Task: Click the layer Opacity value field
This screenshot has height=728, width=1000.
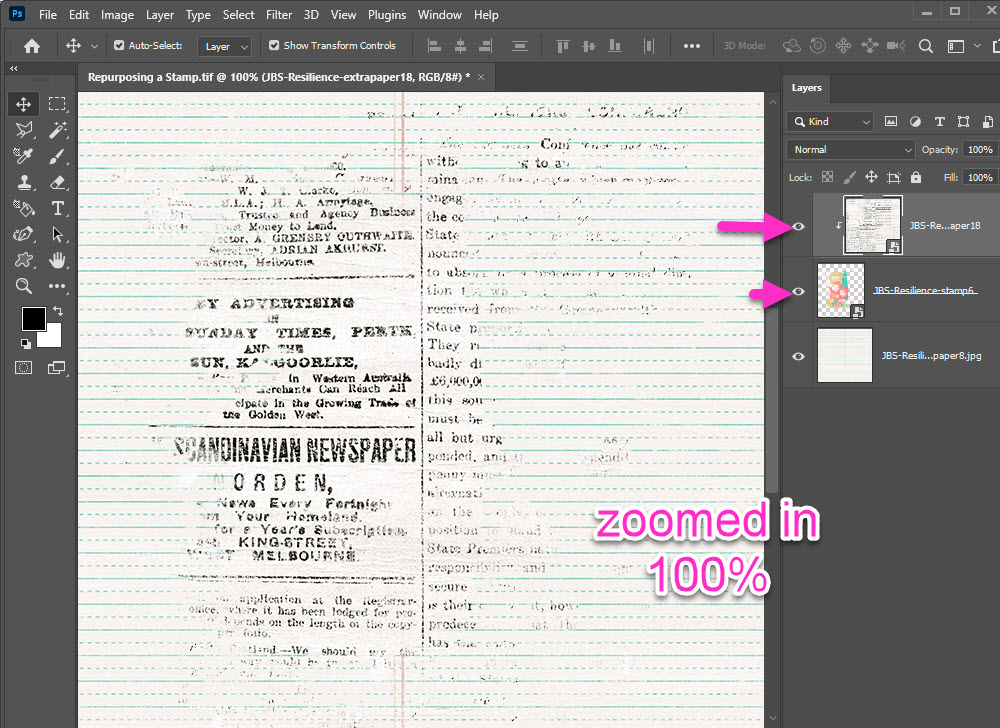Action: pyautogui.click(x=980, y=150)
